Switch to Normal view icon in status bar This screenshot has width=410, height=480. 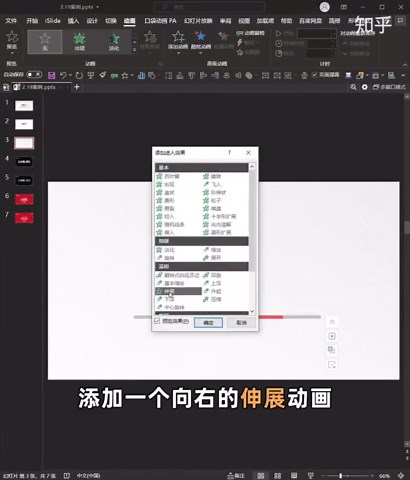tap(261, 476)
